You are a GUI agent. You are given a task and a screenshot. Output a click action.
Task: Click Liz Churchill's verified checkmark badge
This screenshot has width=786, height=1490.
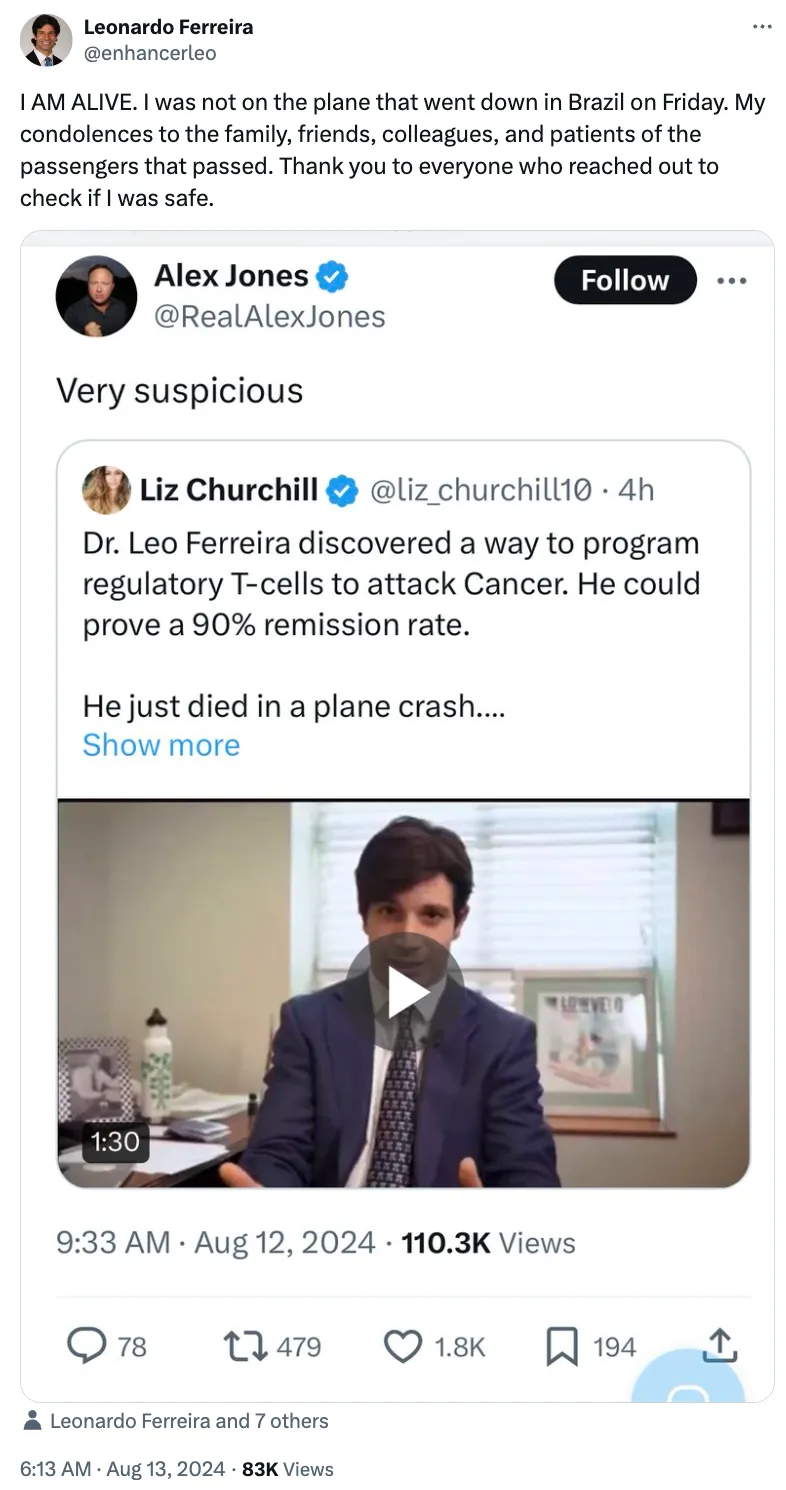(x=343, y=490)
